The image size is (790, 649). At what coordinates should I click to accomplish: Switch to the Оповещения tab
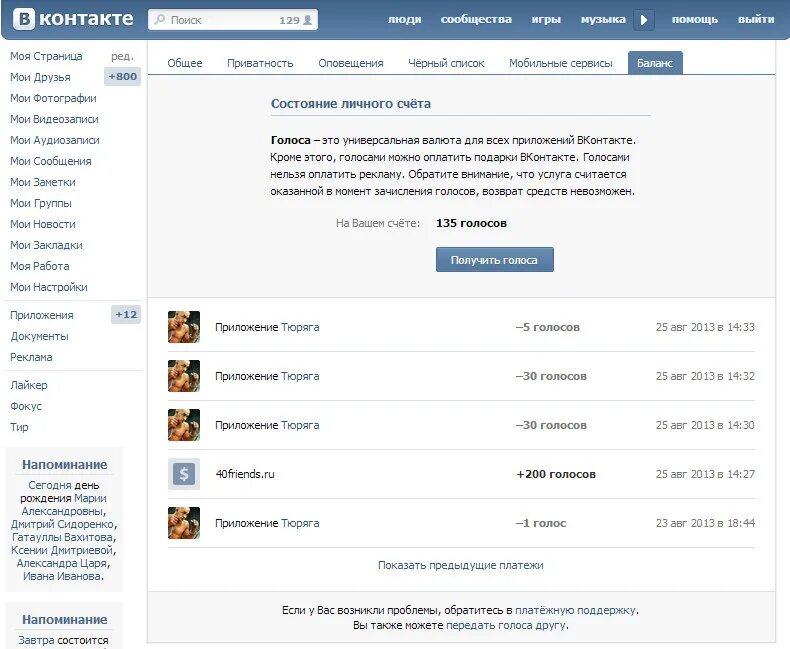351,63
